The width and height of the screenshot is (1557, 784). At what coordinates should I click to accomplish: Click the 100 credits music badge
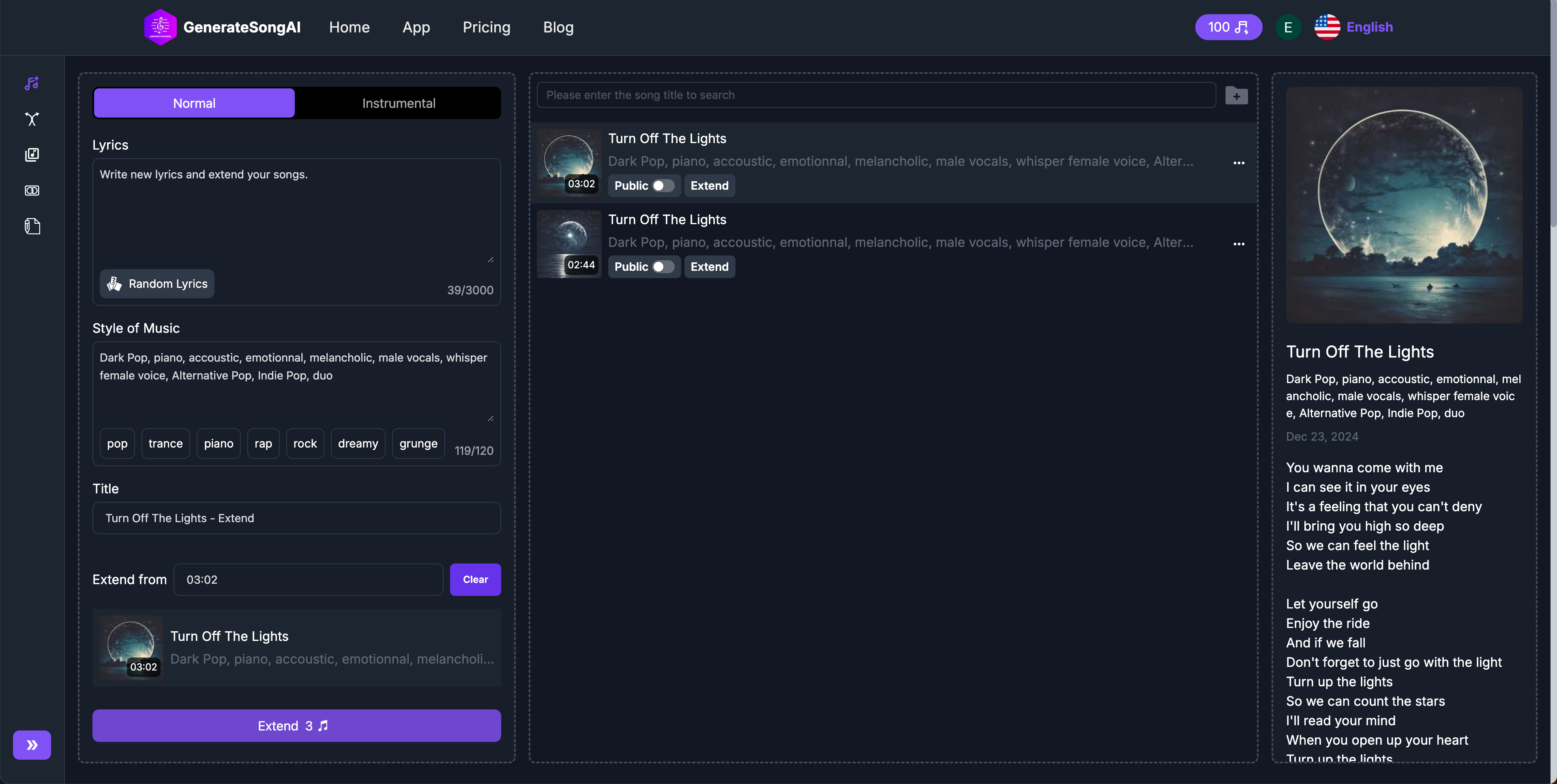point(1228,27)
